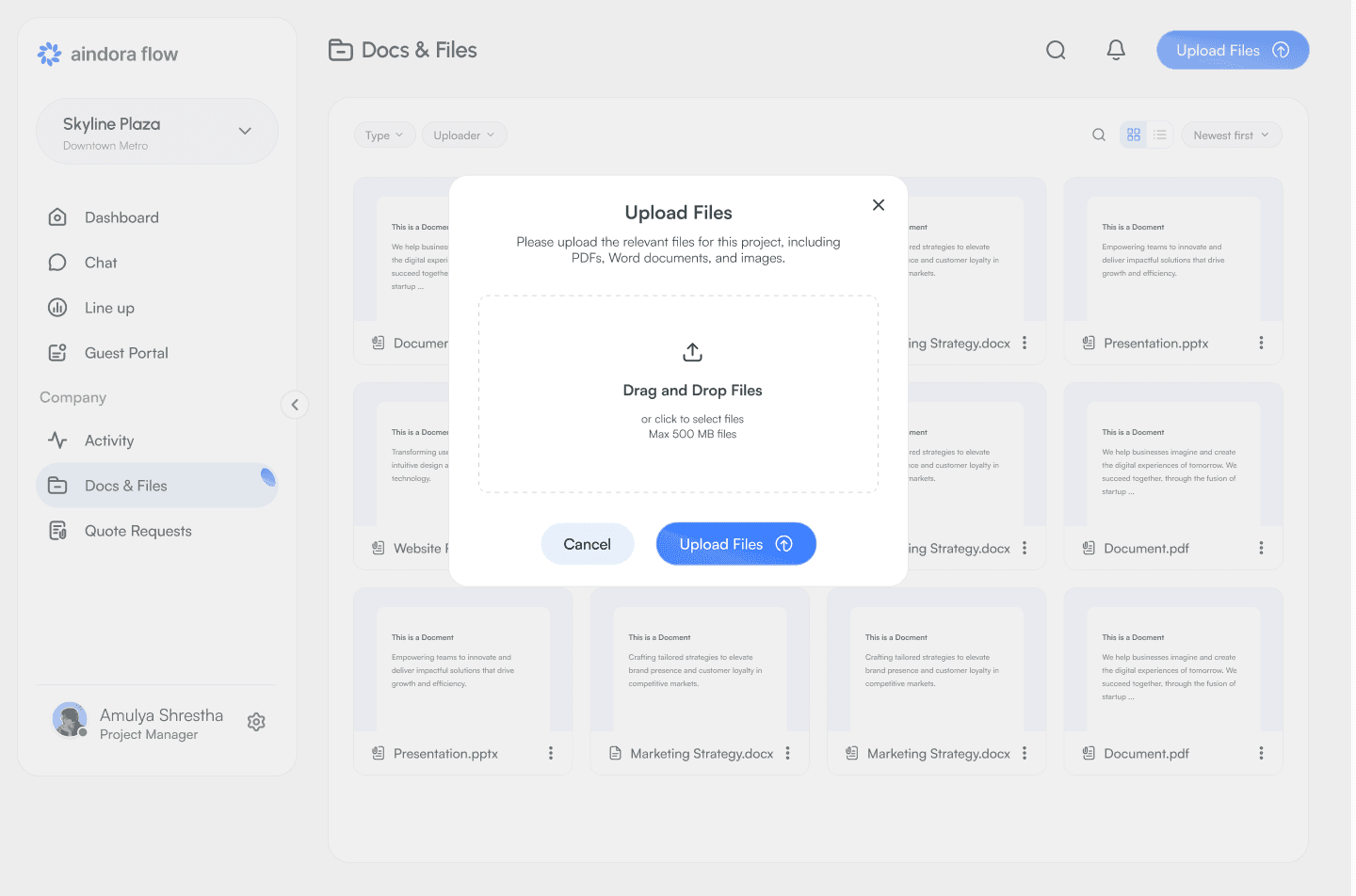Close the Upload Files dialog
The width and height of the screenshot is (1356, 896).
879,205
